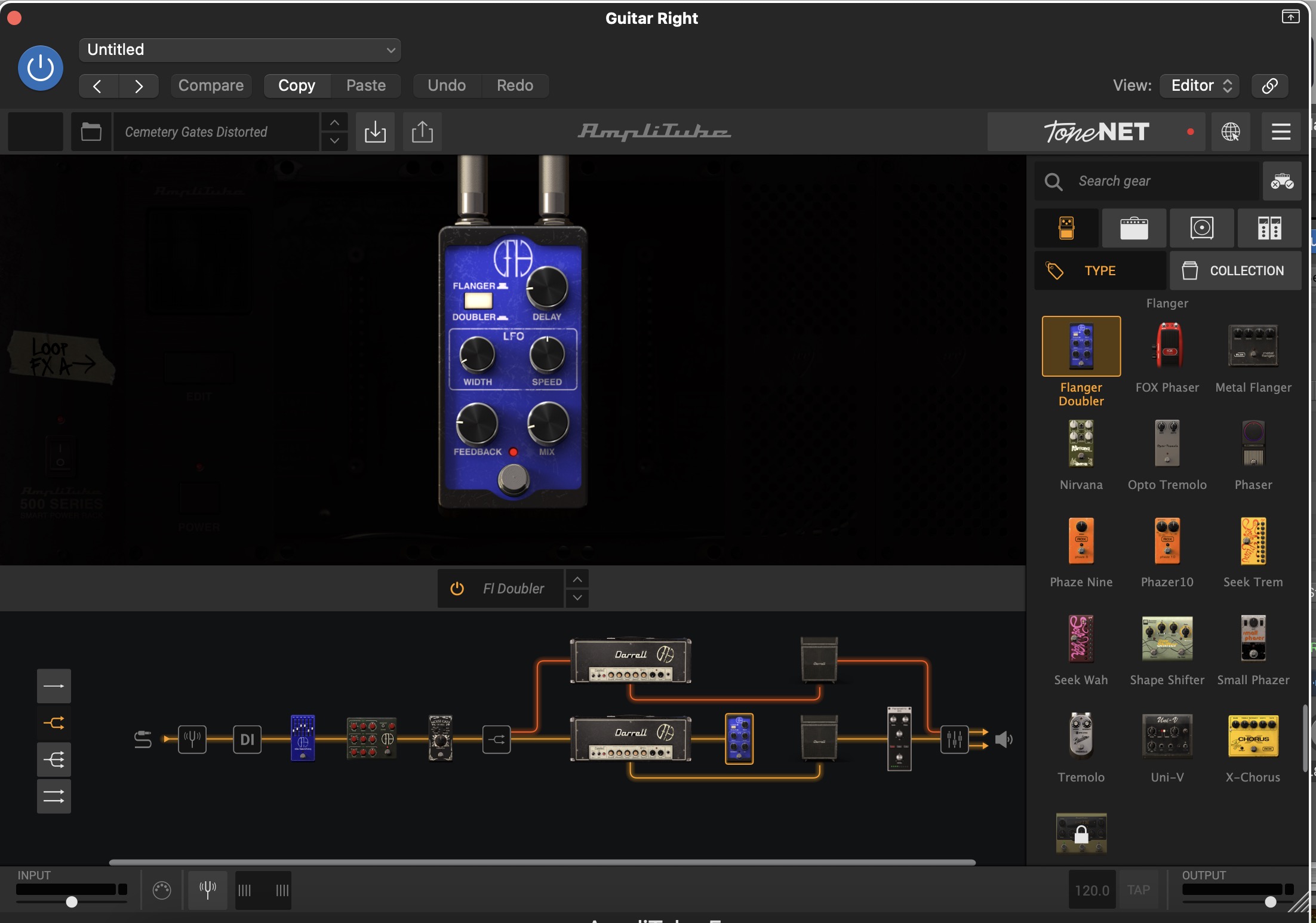This screenshot has width=1316, height=923.
Task: Choose the split dual-amp routing
Action: 54,723
